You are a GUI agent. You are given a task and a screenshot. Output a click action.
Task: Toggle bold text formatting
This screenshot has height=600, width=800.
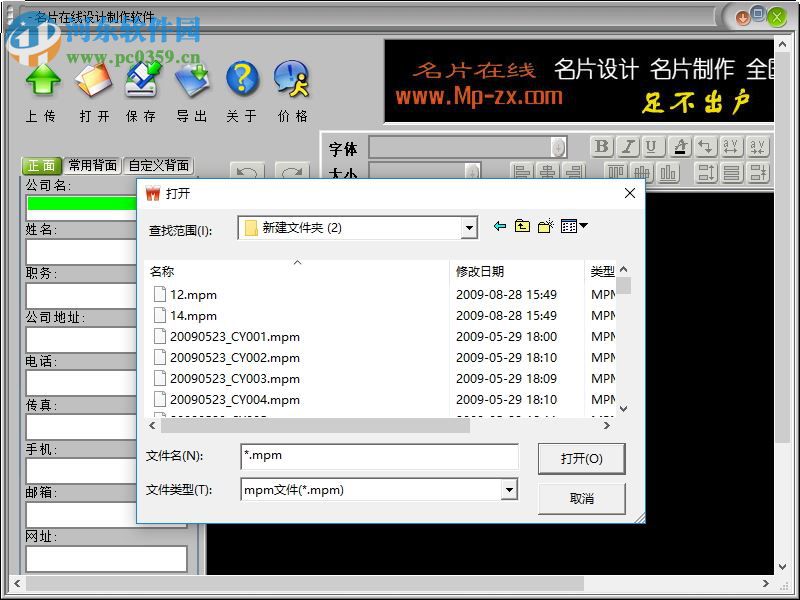601,146
